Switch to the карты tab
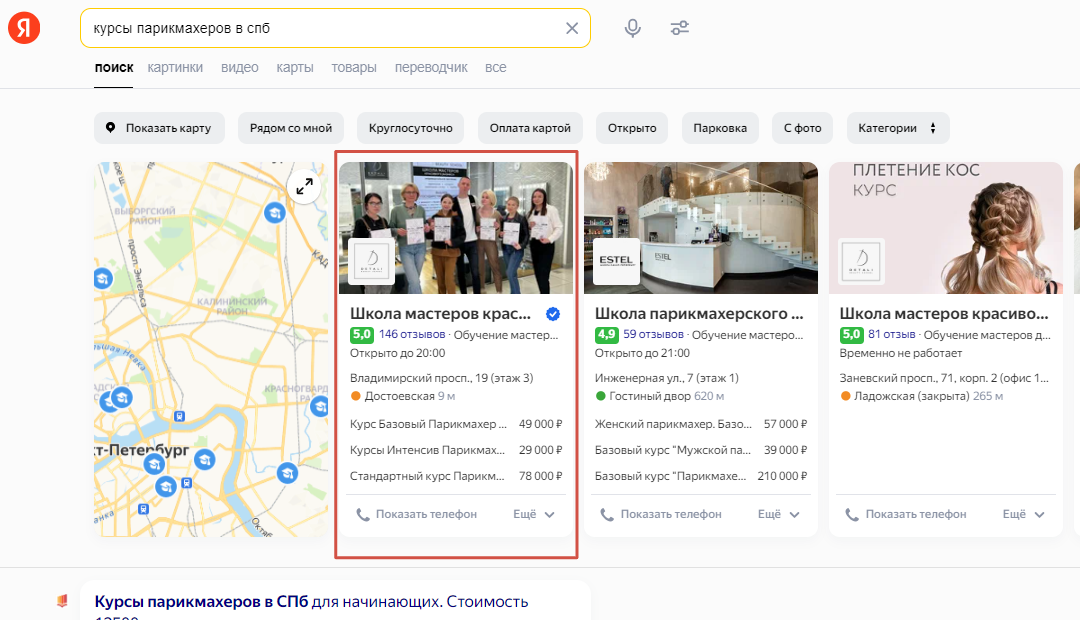This screenshot has width=1080, height=620. tap(295, 68)
